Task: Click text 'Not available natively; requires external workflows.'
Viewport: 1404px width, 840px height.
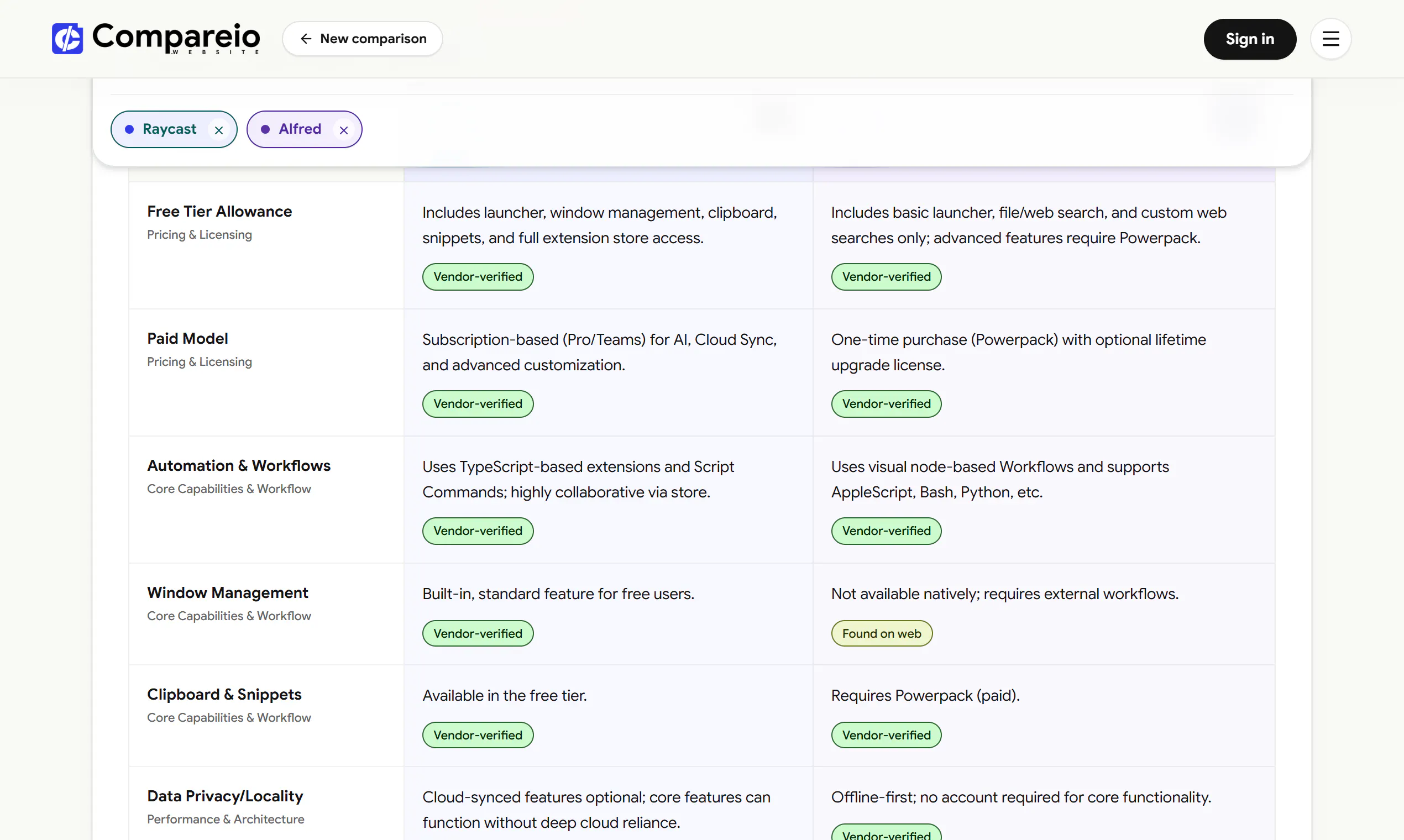Action: [1005, 594]
